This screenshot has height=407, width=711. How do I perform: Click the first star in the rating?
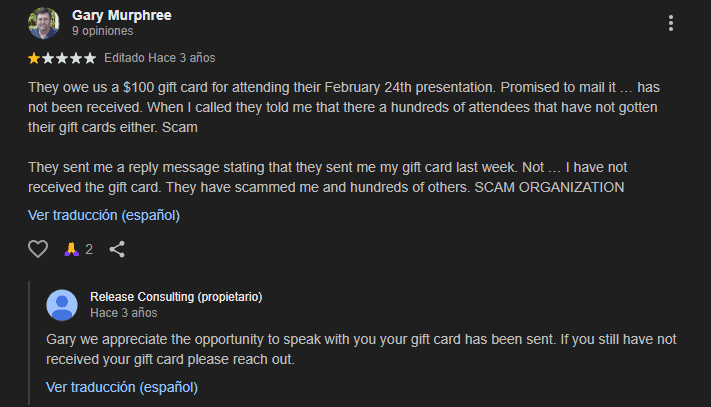point(34,58)
